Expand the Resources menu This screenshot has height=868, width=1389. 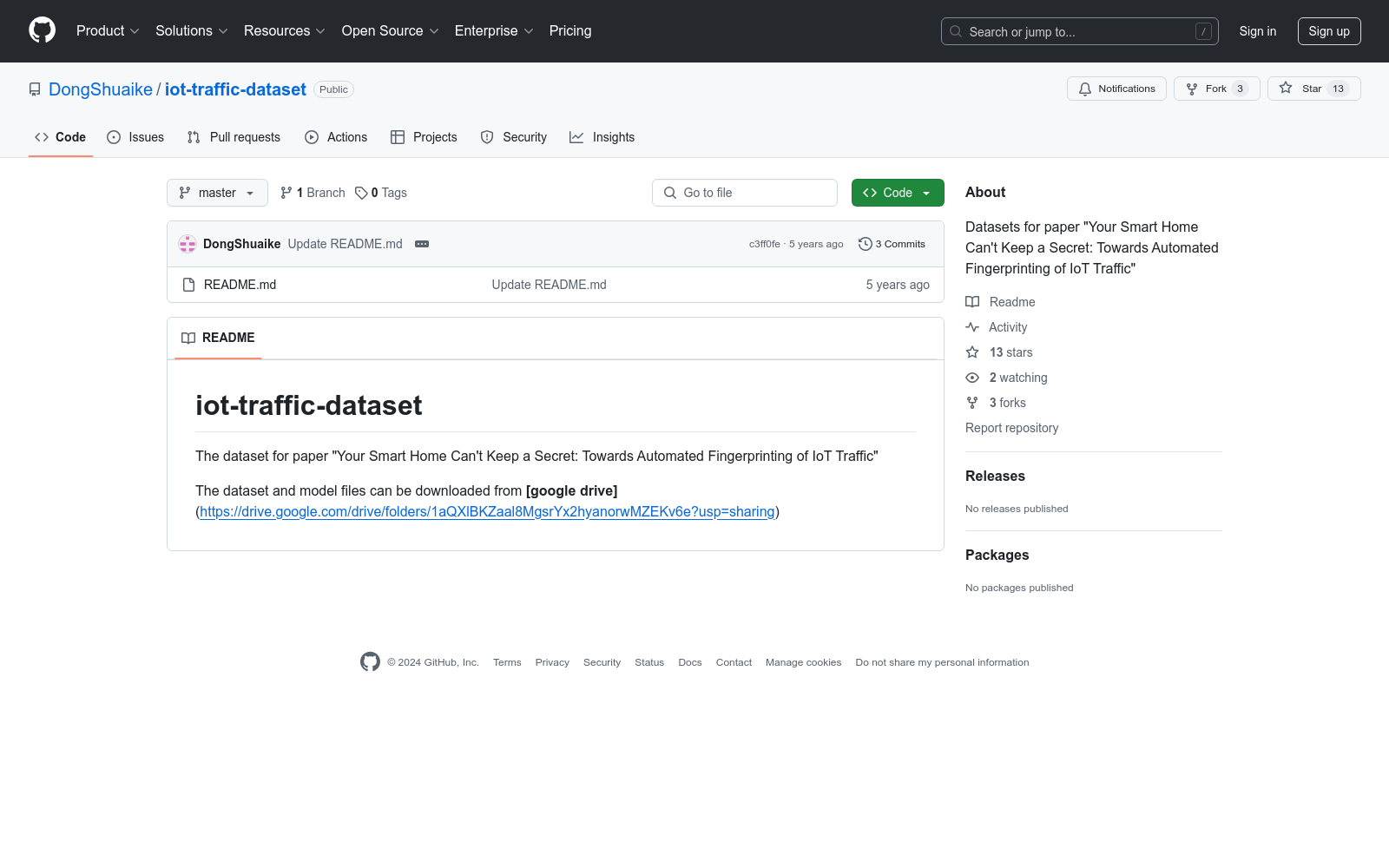[x=285, y=31]
